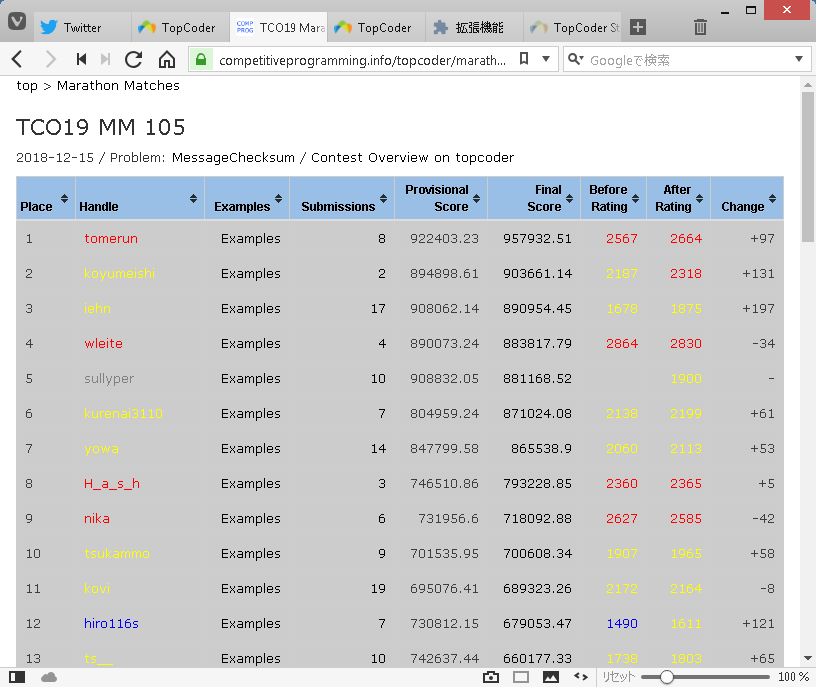Click the green padlock site info icon
This screenshot has height=687, width=816.
pyautogui.click(x=201, y=59)
